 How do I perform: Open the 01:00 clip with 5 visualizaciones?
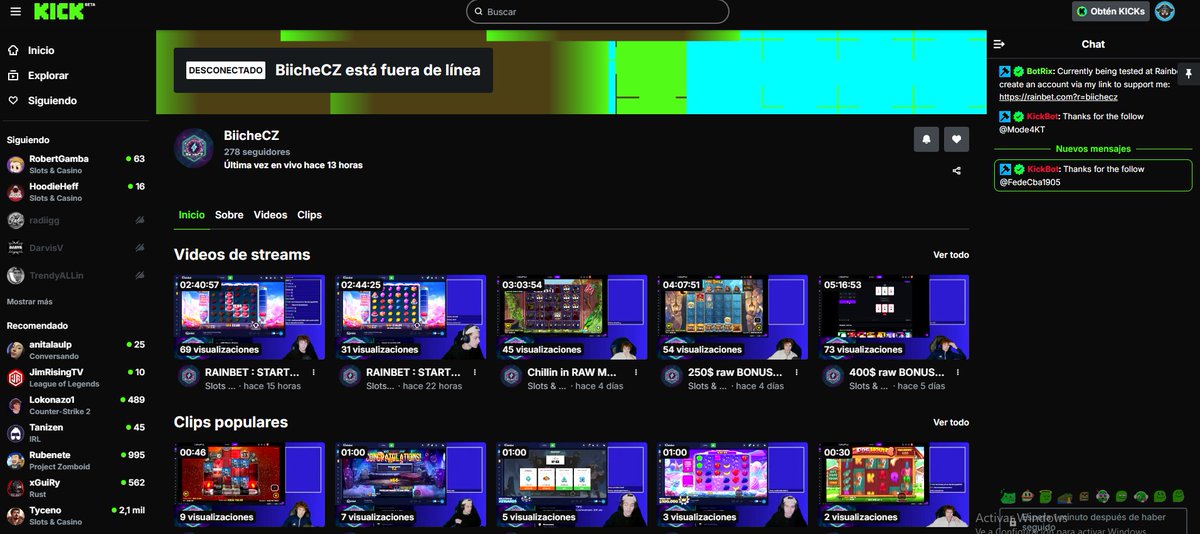tap(572, 485)
